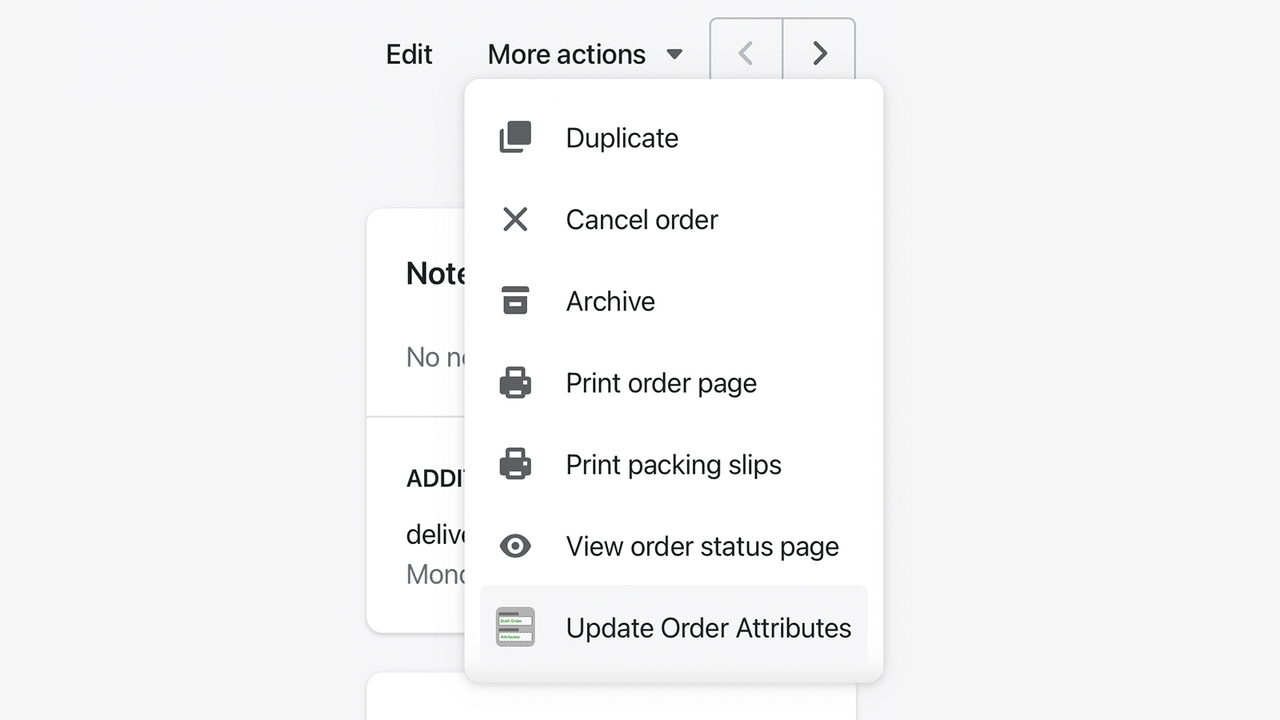Click the eye icon for order status page
1280x720 pixels.
tap(515, 545)
